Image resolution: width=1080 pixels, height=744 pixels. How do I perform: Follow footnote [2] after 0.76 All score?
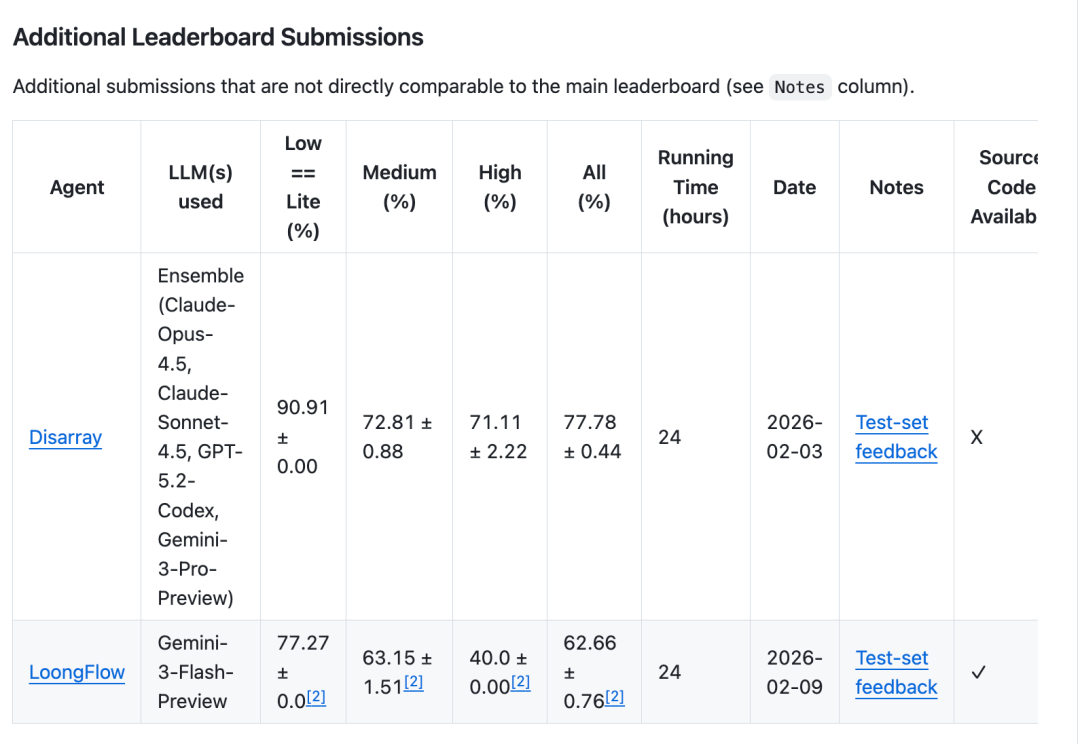tap(614, 697)
